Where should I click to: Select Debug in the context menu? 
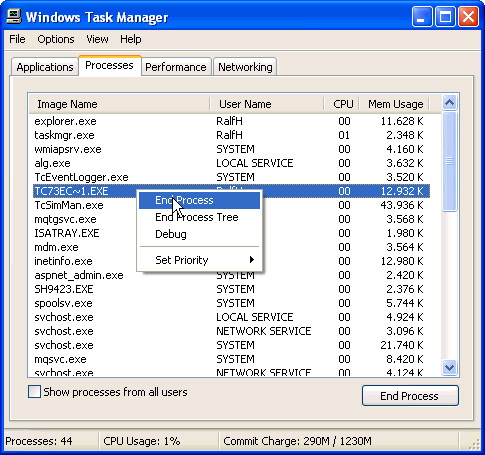pos(199,234)
